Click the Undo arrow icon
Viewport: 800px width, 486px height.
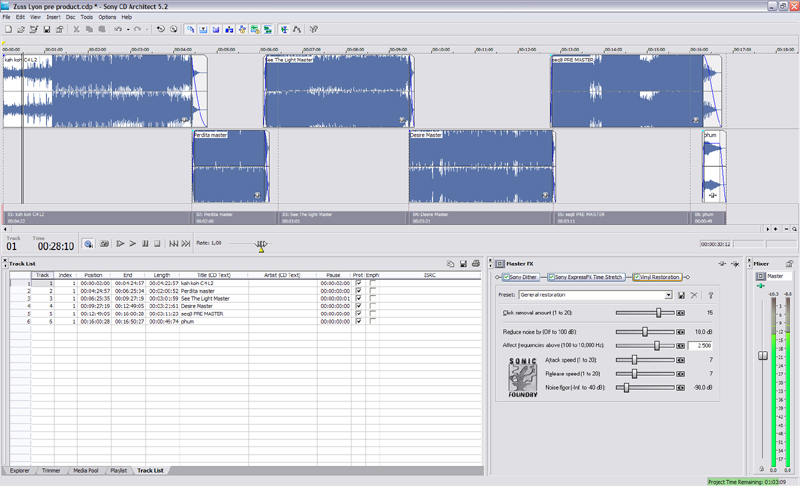[118, 30]
